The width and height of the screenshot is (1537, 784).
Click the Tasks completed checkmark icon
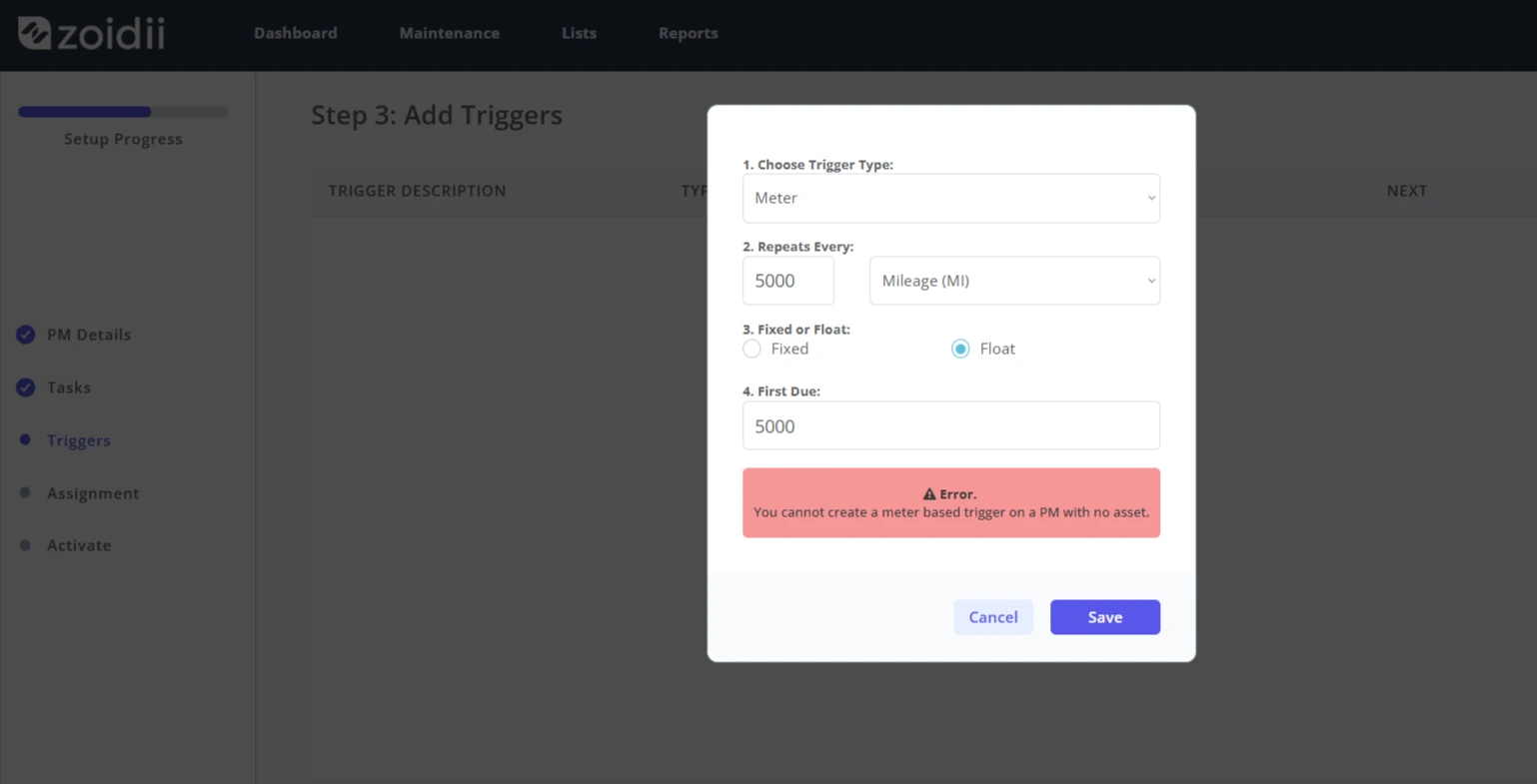26,388
